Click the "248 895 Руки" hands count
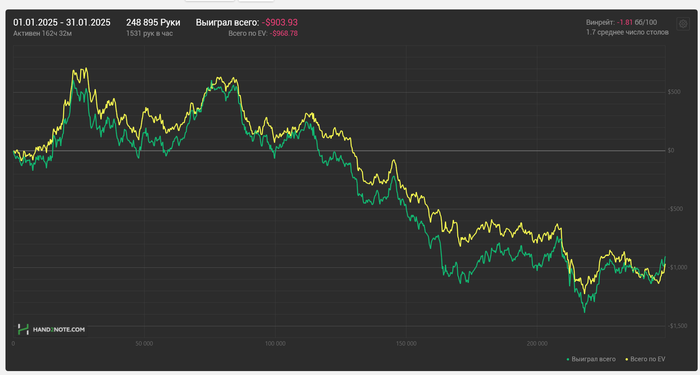The width and height of the screenshot is (700, 375). tap(153, 23)
